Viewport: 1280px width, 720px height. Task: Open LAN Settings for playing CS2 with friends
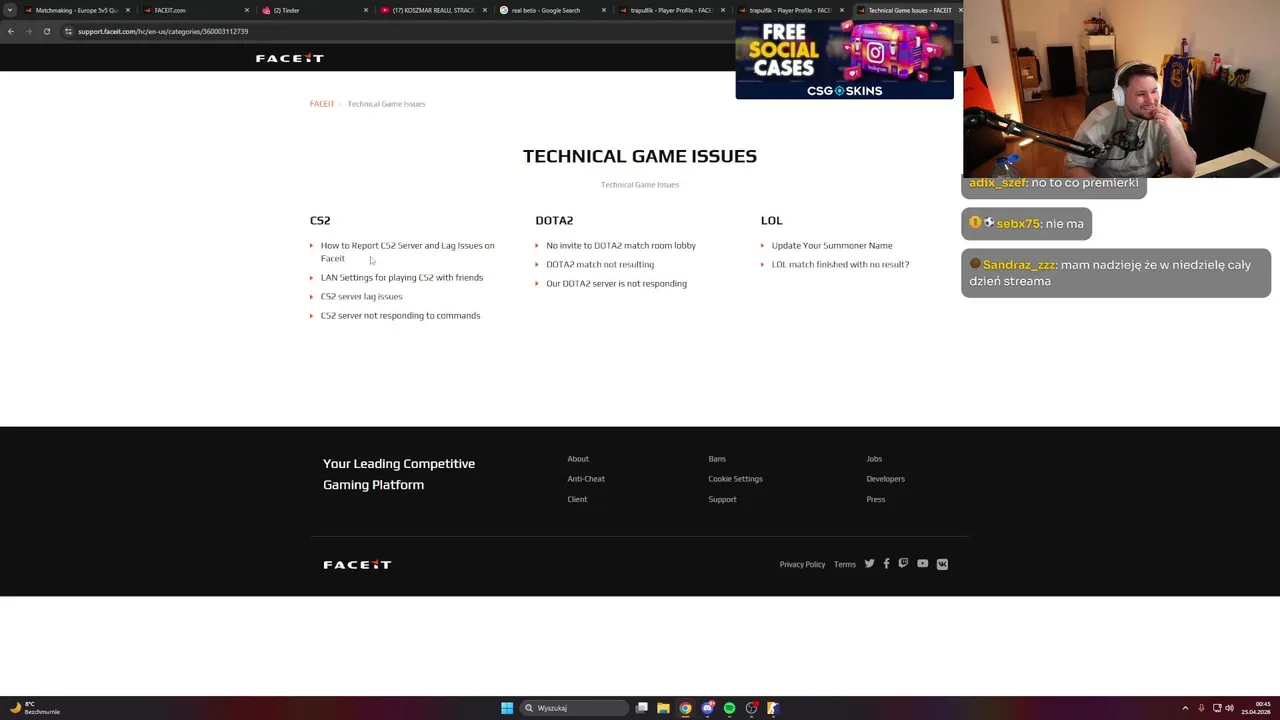pos(401,277)
